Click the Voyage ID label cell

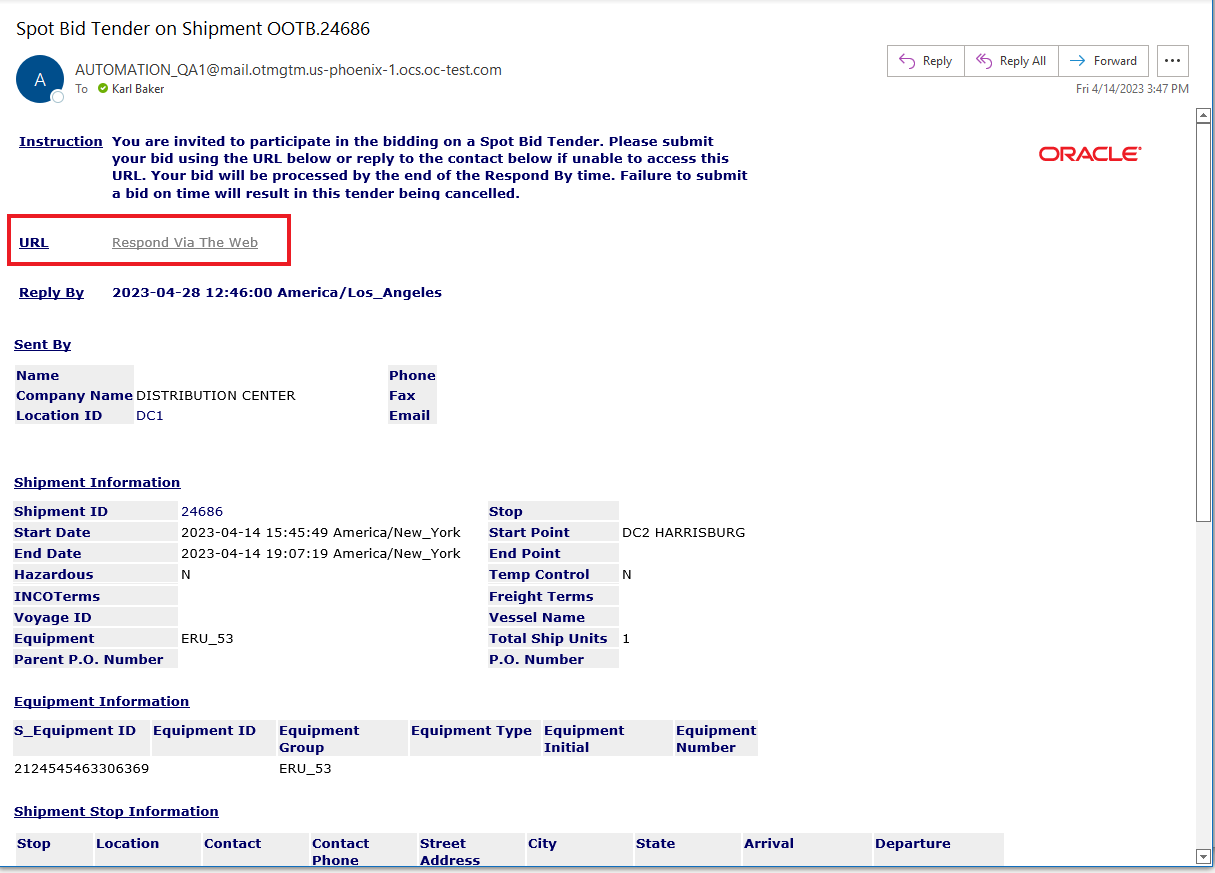pos(95,617)
